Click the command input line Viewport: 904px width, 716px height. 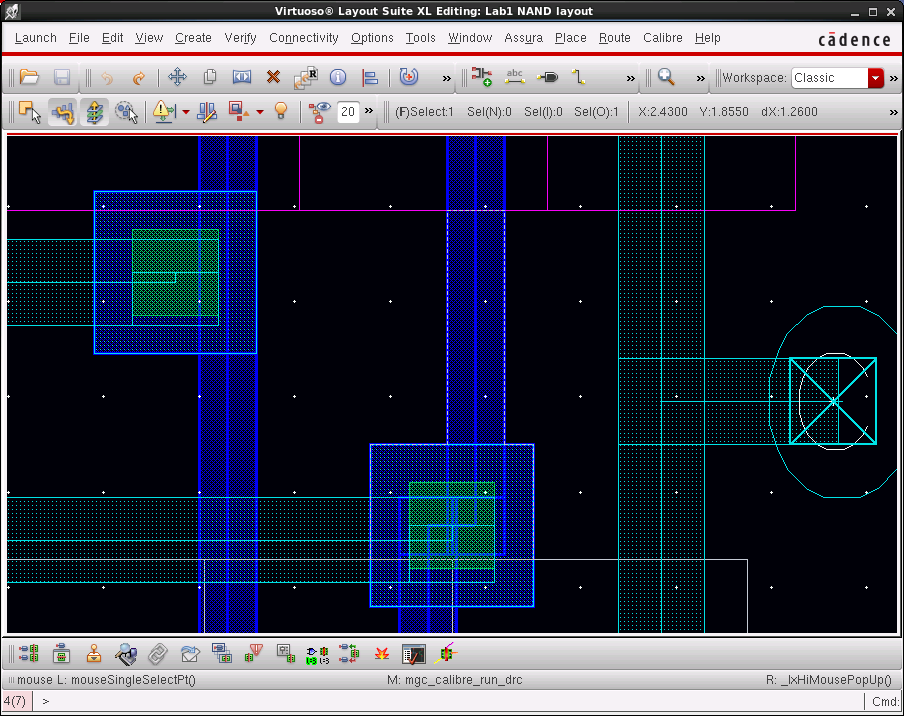[450, 701]
